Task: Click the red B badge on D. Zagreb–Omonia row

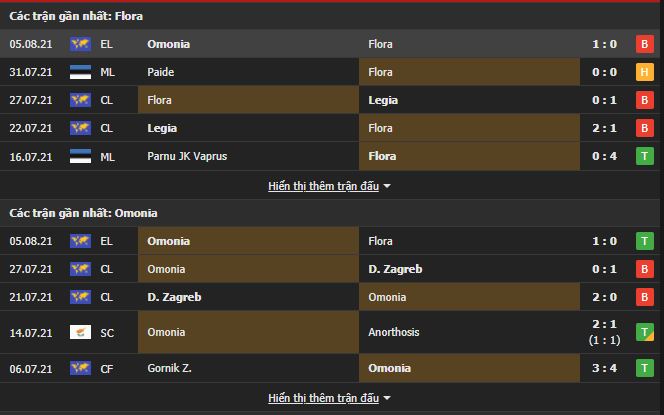Action: (x=645, y=297)
